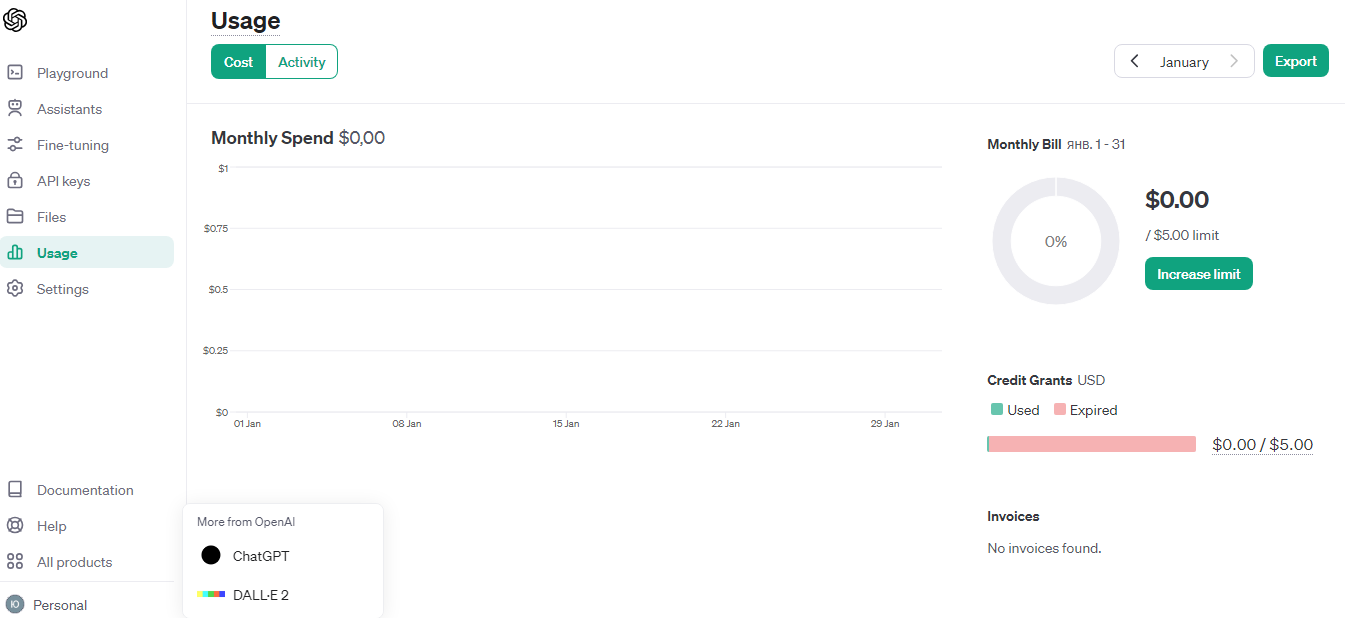
Task: Open Fine-tuning sliders icon
Action: 15,145
